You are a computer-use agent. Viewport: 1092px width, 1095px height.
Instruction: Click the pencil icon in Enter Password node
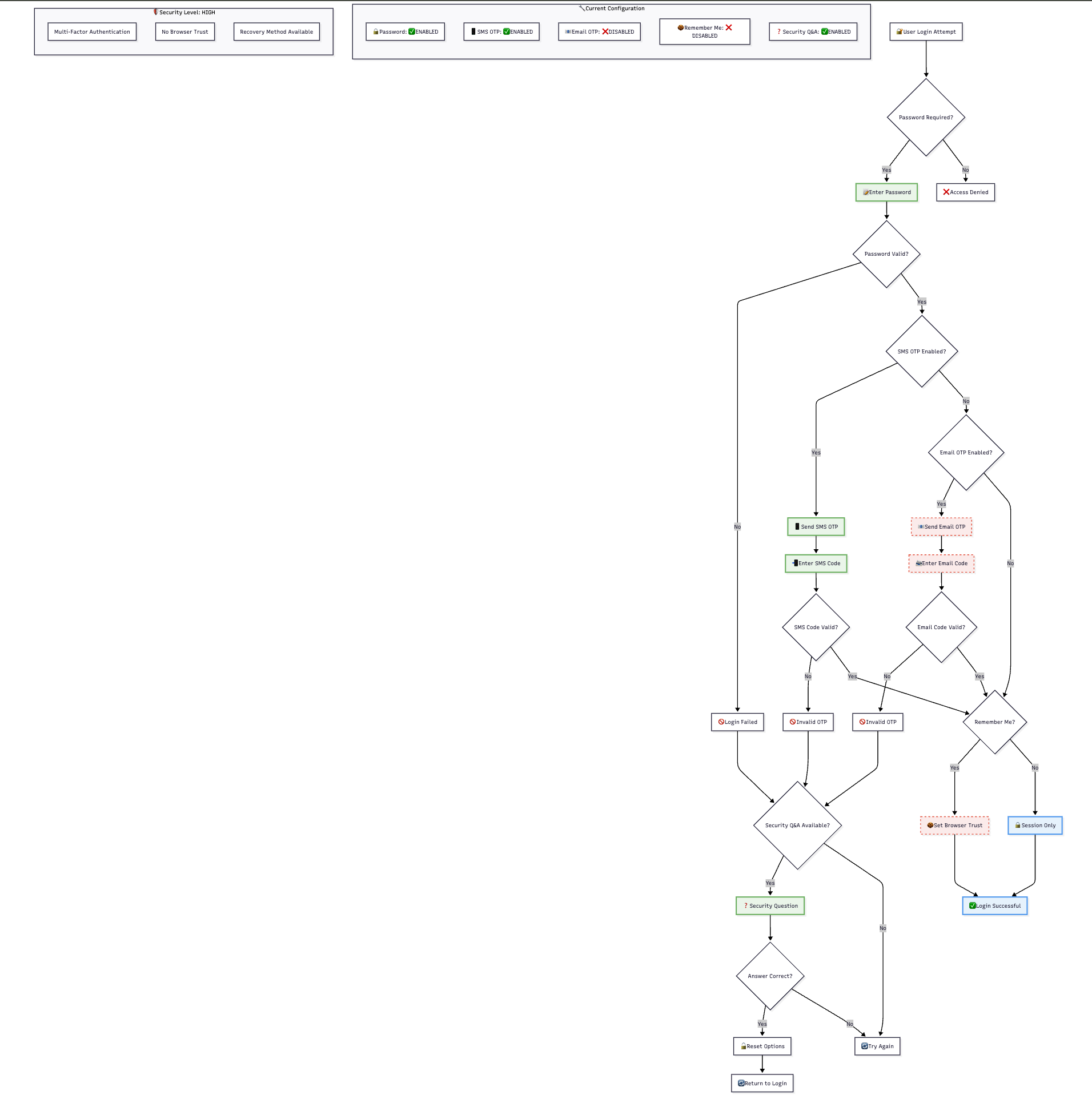coord(866,192)
